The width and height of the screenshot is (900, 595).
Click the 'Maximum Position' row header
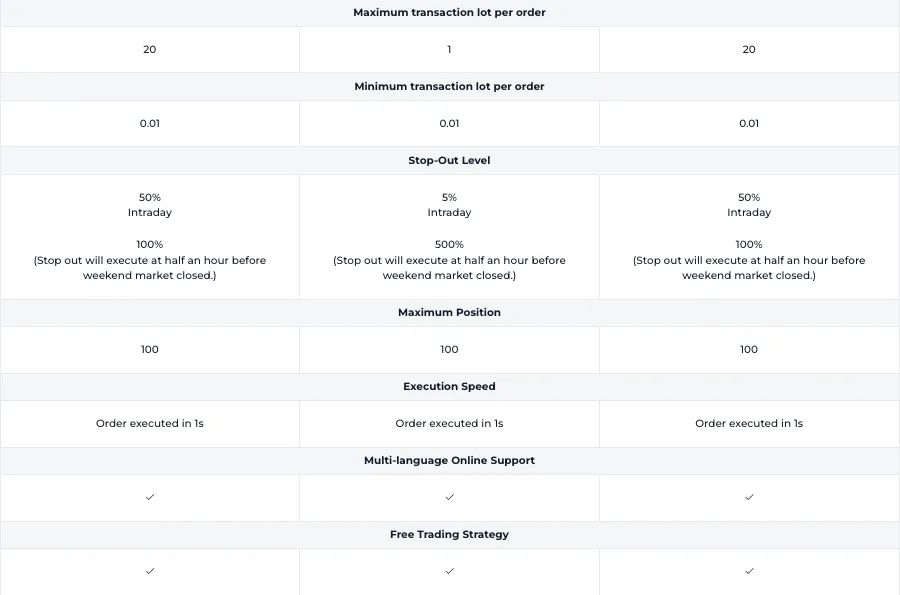(x=449, y=313)
